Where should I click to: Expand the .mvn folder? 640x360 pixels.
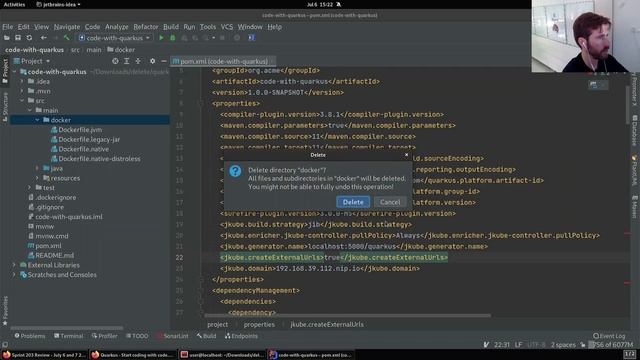coord(22,91)
